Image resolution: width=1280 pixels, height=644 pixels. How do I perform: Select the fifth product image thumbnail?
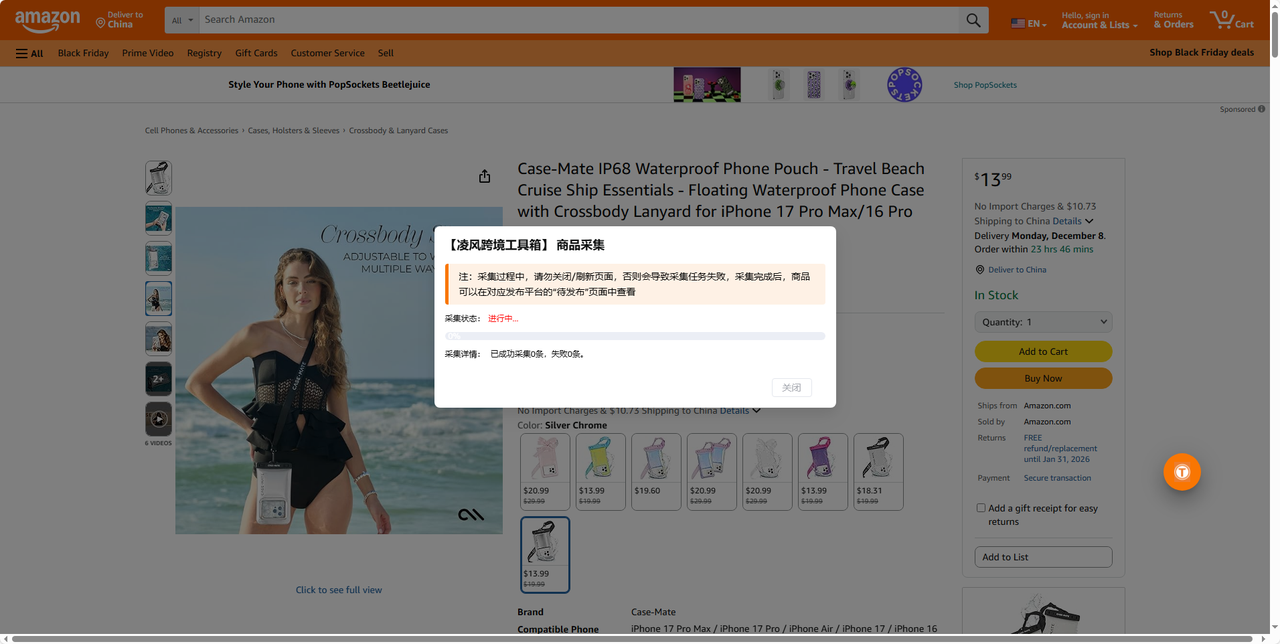coord(158,338)
